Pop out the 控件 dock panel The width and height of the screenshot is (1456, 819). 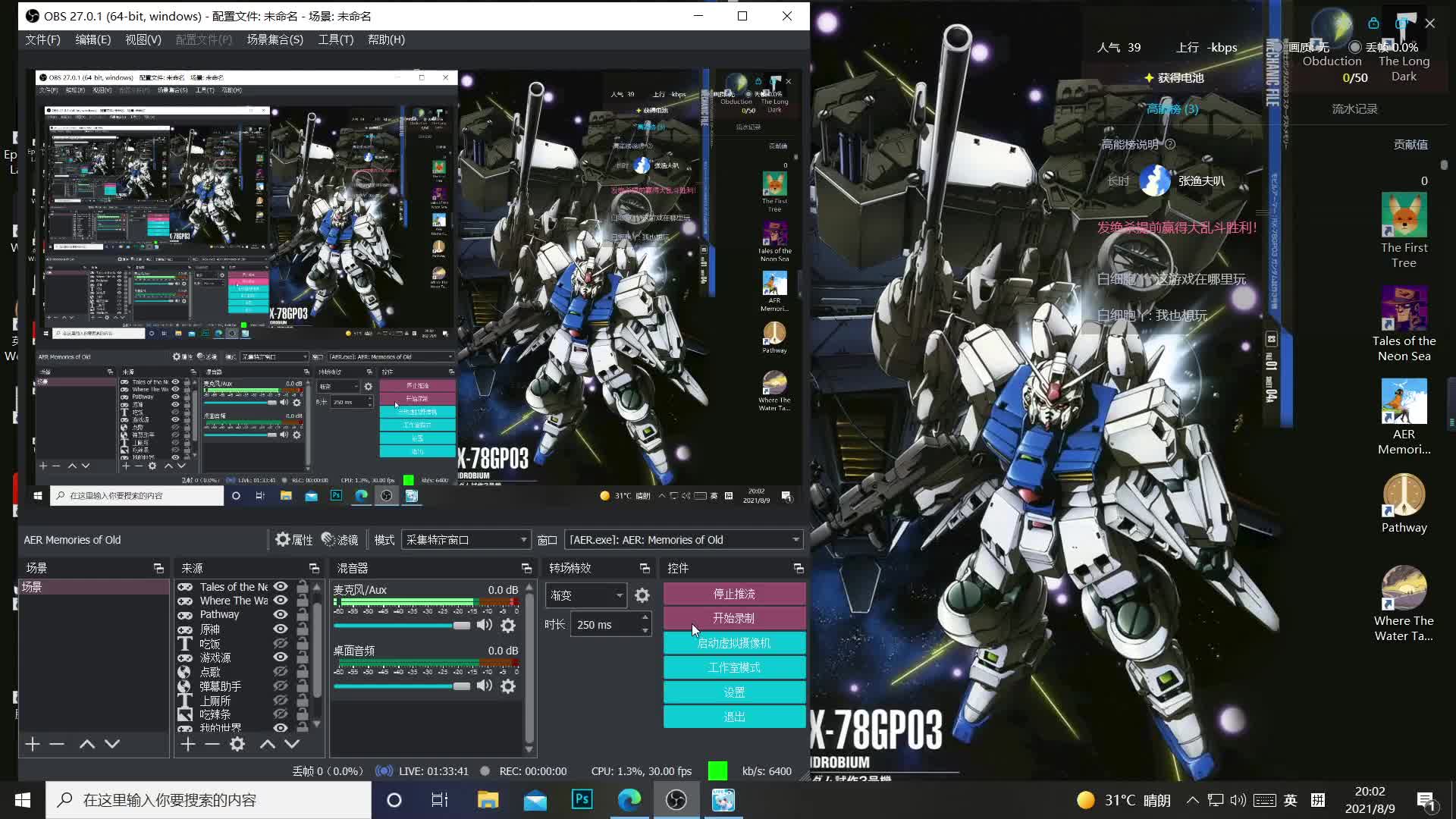[x=799, y=568]
